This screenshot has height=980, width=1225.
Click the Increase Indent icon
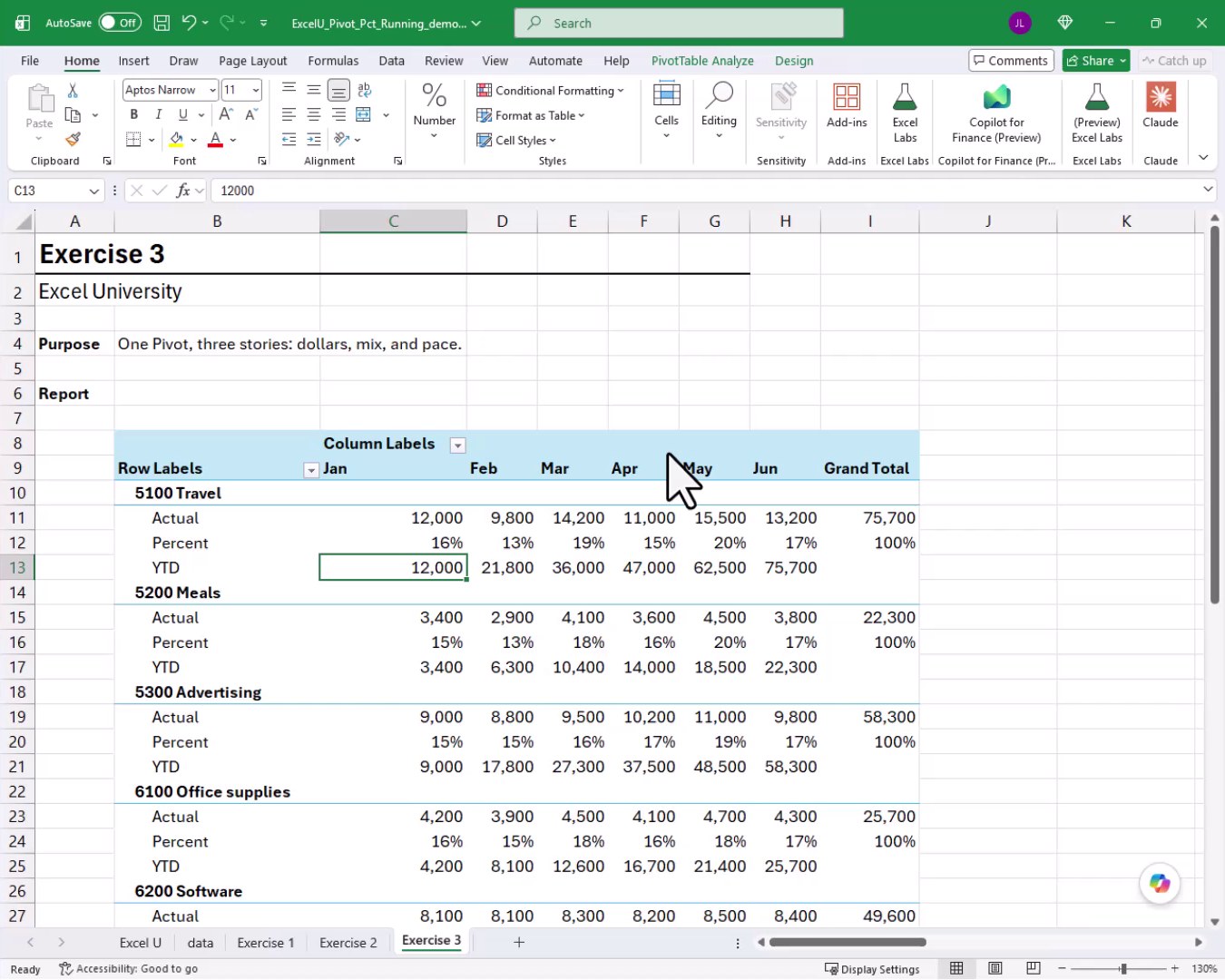pos(313,140)
